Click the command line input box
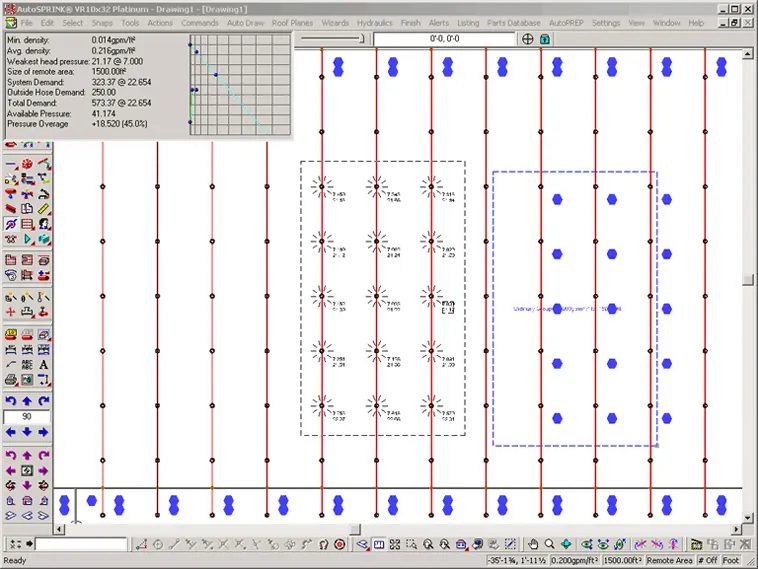 (81, 544)
